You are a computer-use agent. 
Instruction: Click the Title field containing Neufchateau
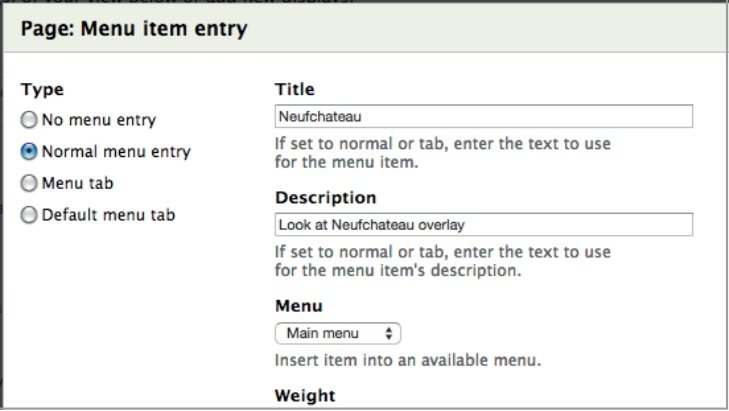(483, 116)
